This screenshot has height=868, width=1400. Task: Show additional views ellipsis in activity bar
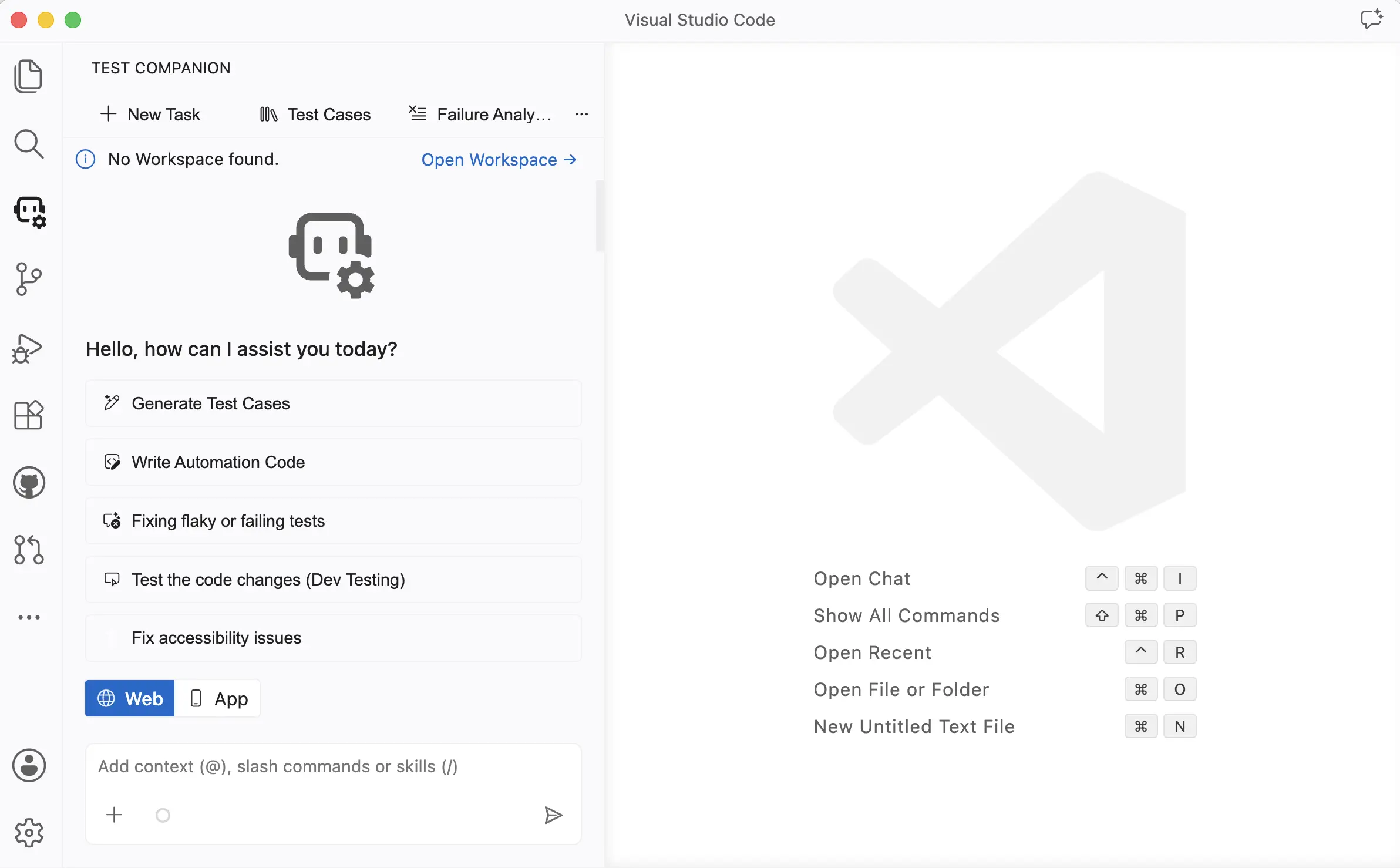point(29,617)
